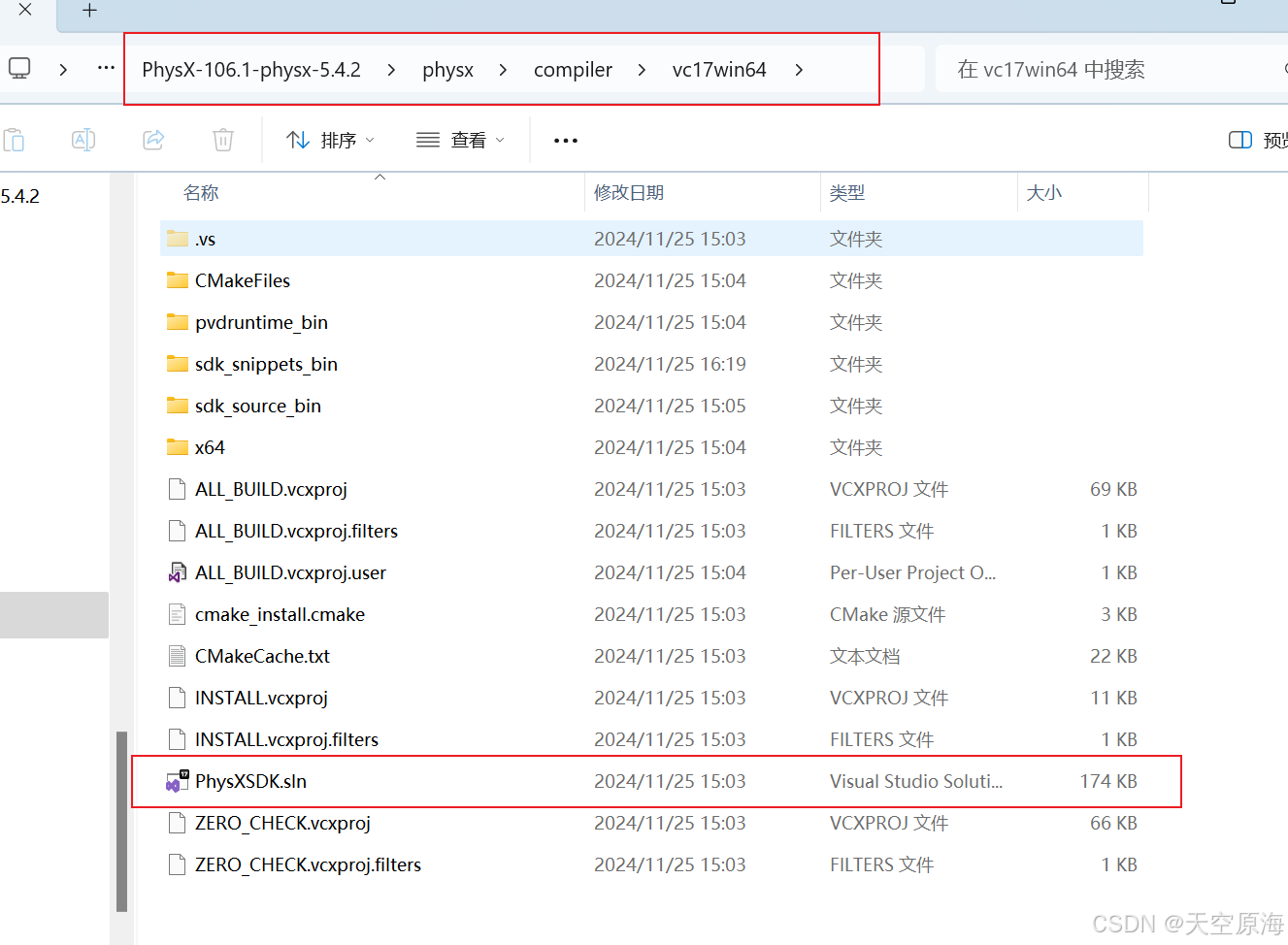
Task: Select ZERO_CHECK.vcxproj file icon
Action: click(177, 823)
